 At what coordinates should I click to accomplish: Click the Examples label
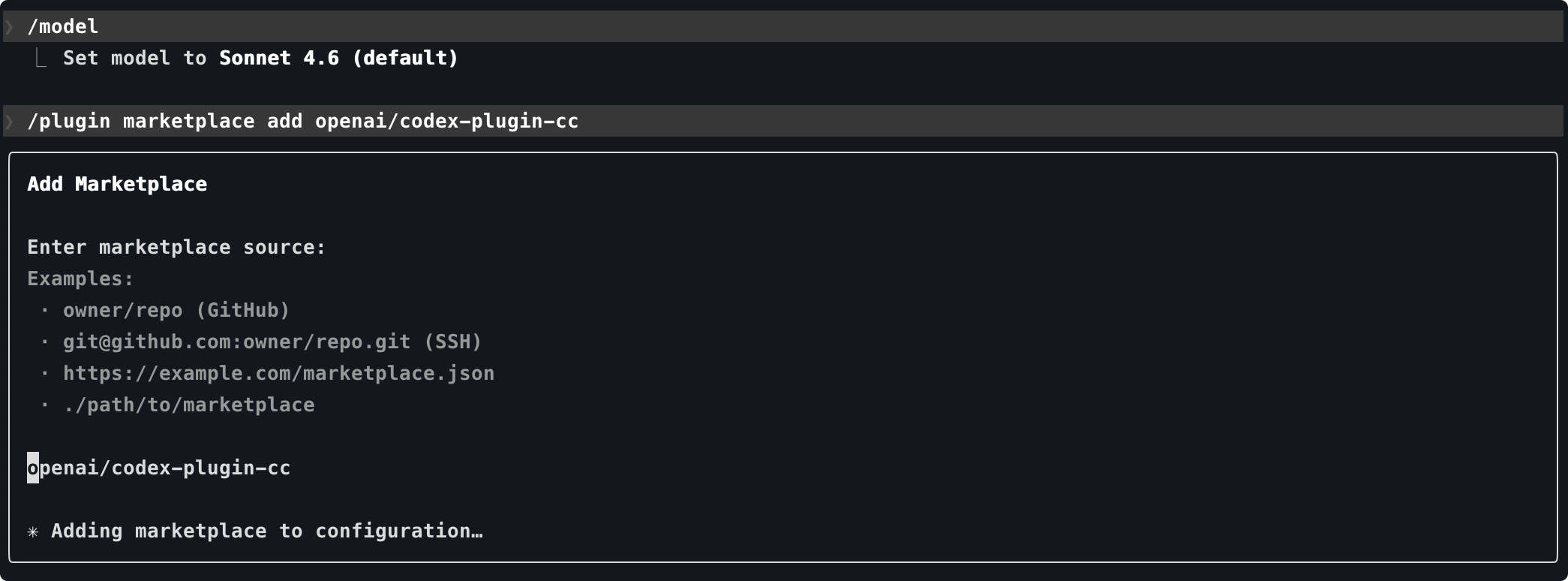80,279
